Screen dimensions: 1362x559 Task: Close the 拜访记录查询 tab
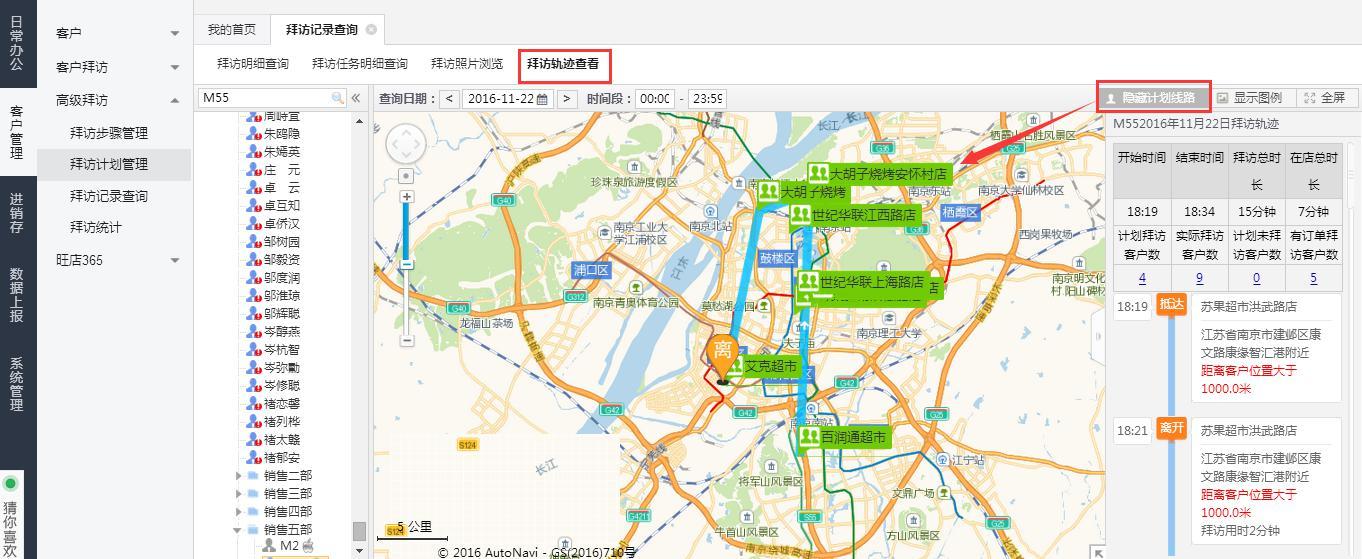coord(372,30)
